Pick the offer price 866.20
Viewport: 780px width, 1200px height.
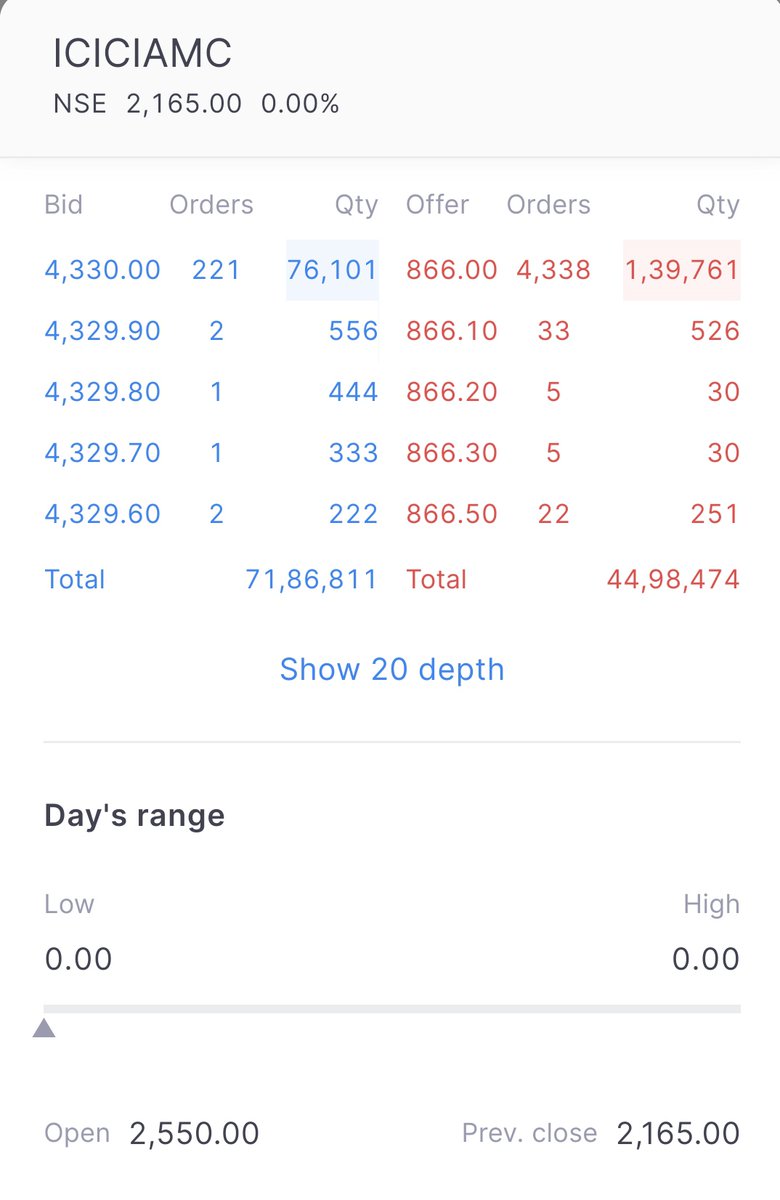pyautogui.click(x=452, y=392)
